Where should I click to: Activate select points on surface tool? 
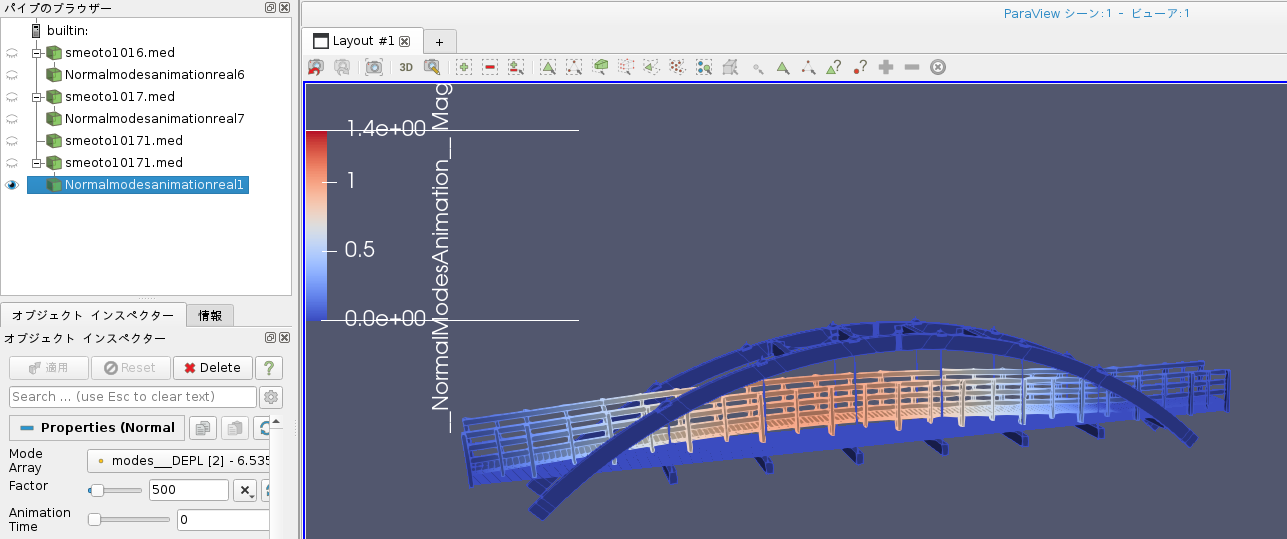(574, 67)
